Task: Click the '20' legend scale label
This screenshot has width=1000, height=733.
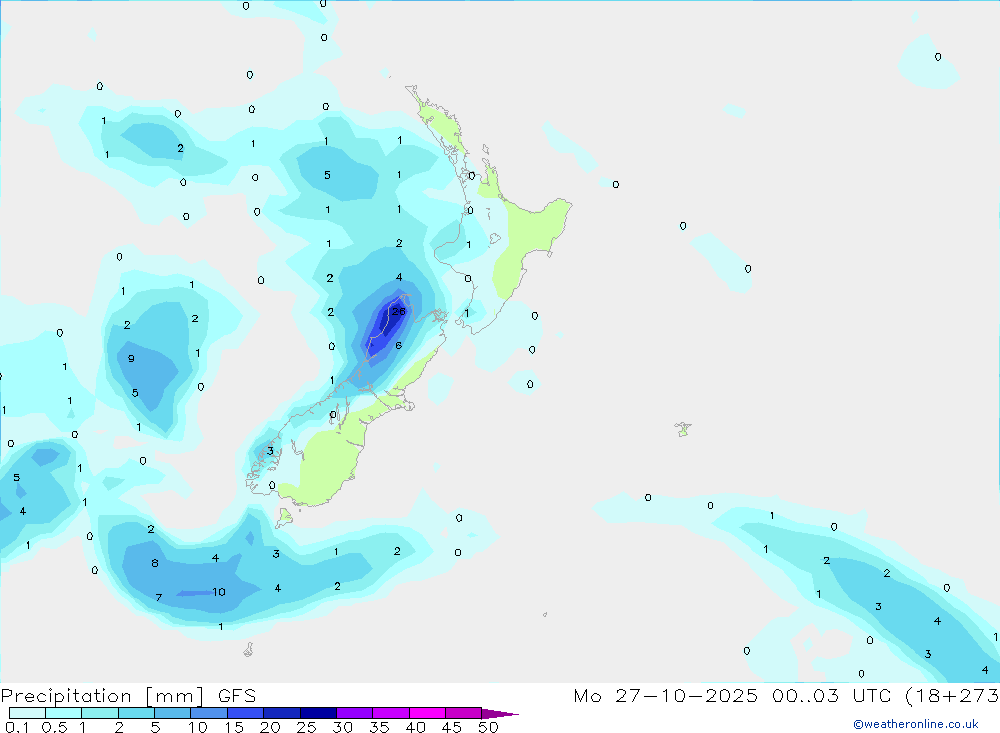Action: point(270,727)
